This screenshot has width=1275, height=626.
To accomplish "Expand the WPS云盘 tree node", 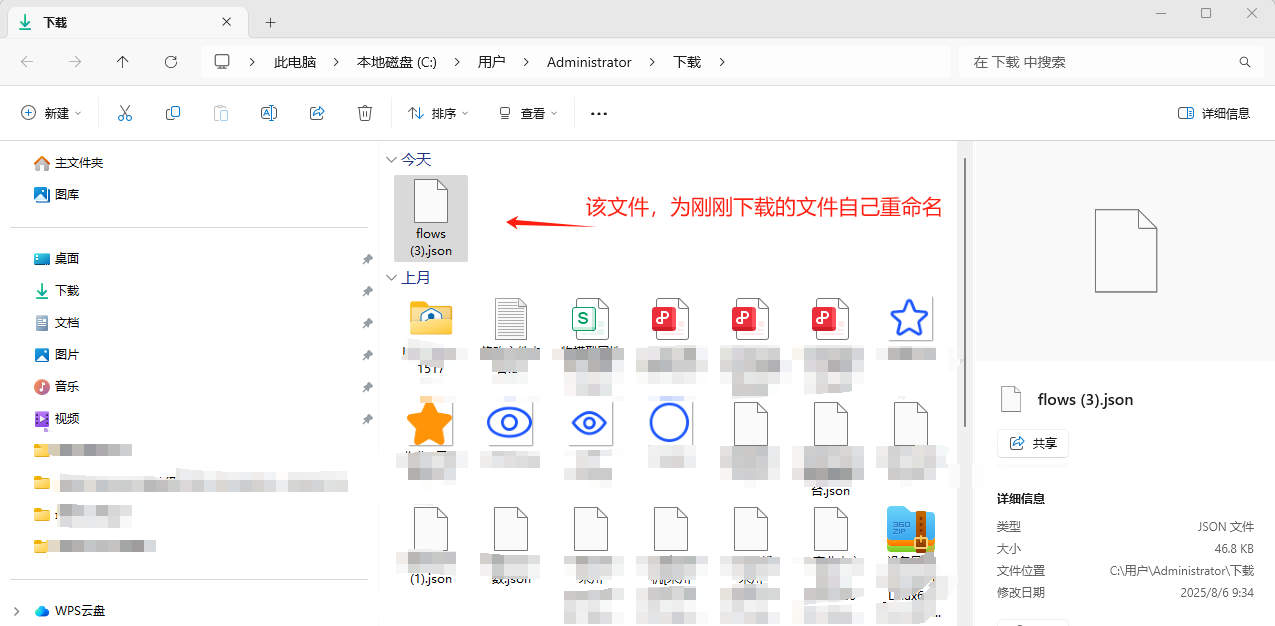I will click(x=16, y=610).
